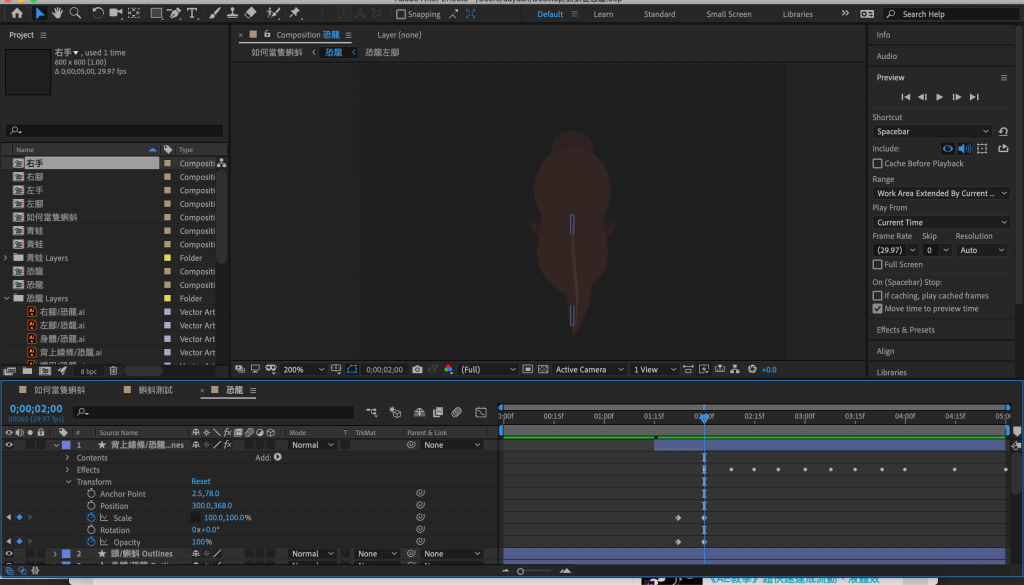The height and width of the screenshot is (585, 1024).
Task: Select the Zoom tool in toolbar
Action: tap(76, 14)
